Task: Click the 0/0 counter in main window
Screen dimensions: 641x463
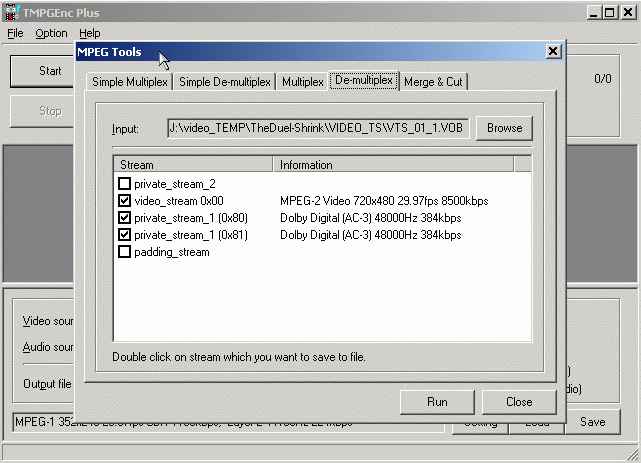Action: (603, 78)
